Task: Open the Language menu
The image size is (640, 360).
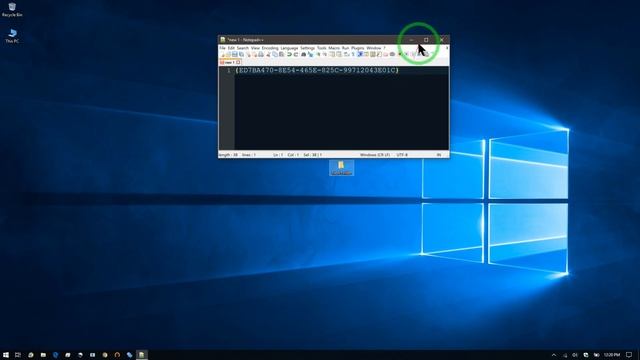Action: tap(289, 48)
